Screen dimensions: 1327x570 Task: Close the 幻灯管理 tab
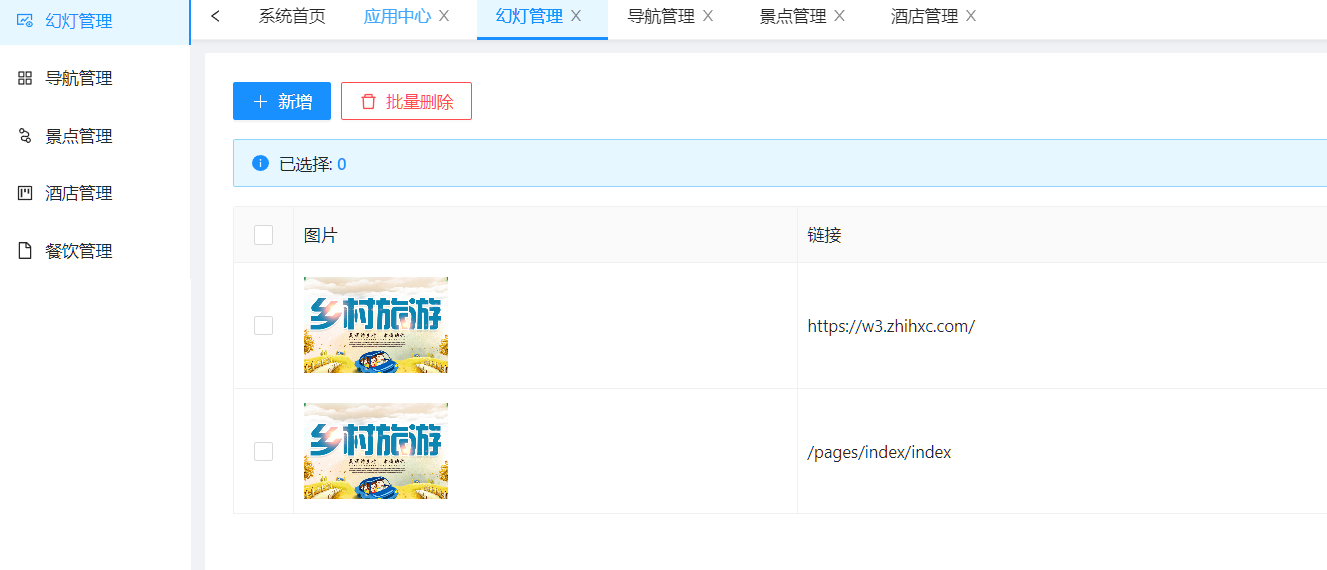pos(576,16)
